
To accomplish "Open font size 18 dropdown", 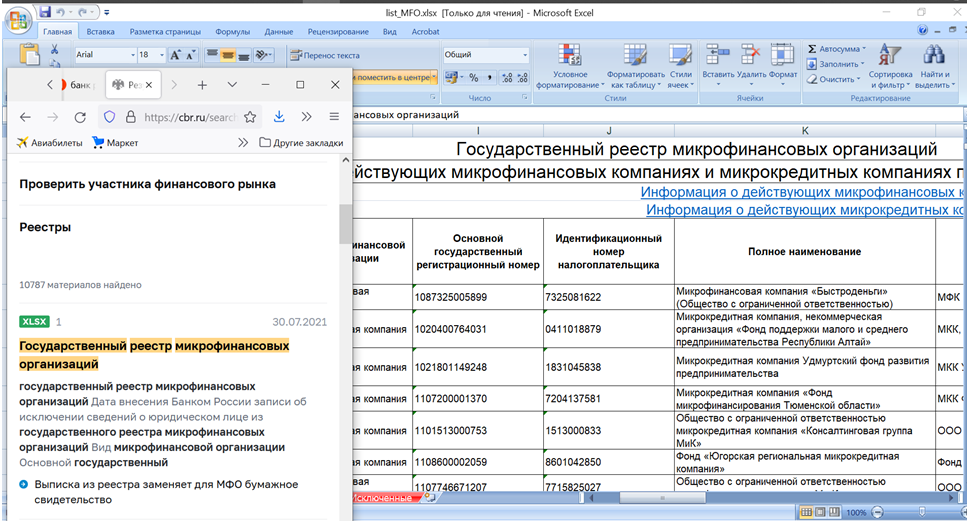I will point(162,55).
